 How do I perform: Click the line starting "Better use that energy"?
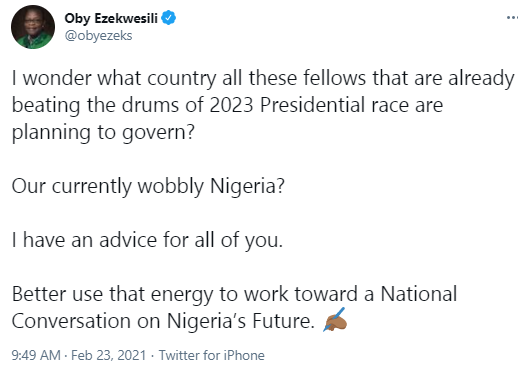pyautogui.click(x=234, y=294)
